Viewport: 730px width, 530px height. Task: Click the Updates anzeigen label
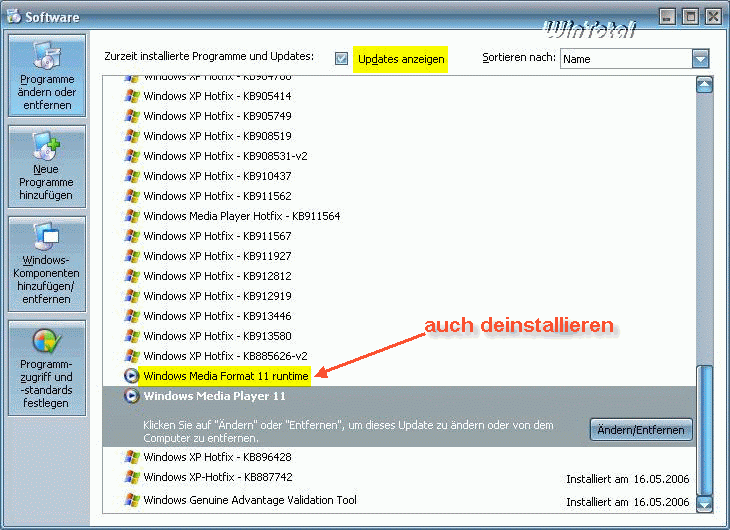point(401,59)
